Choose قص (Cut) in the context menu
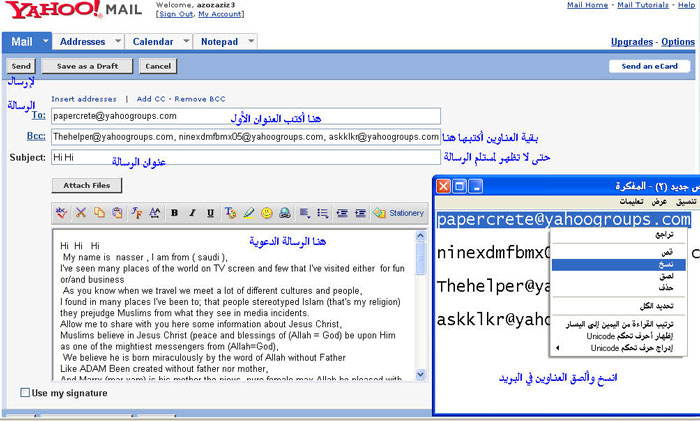 pos(618,252)
